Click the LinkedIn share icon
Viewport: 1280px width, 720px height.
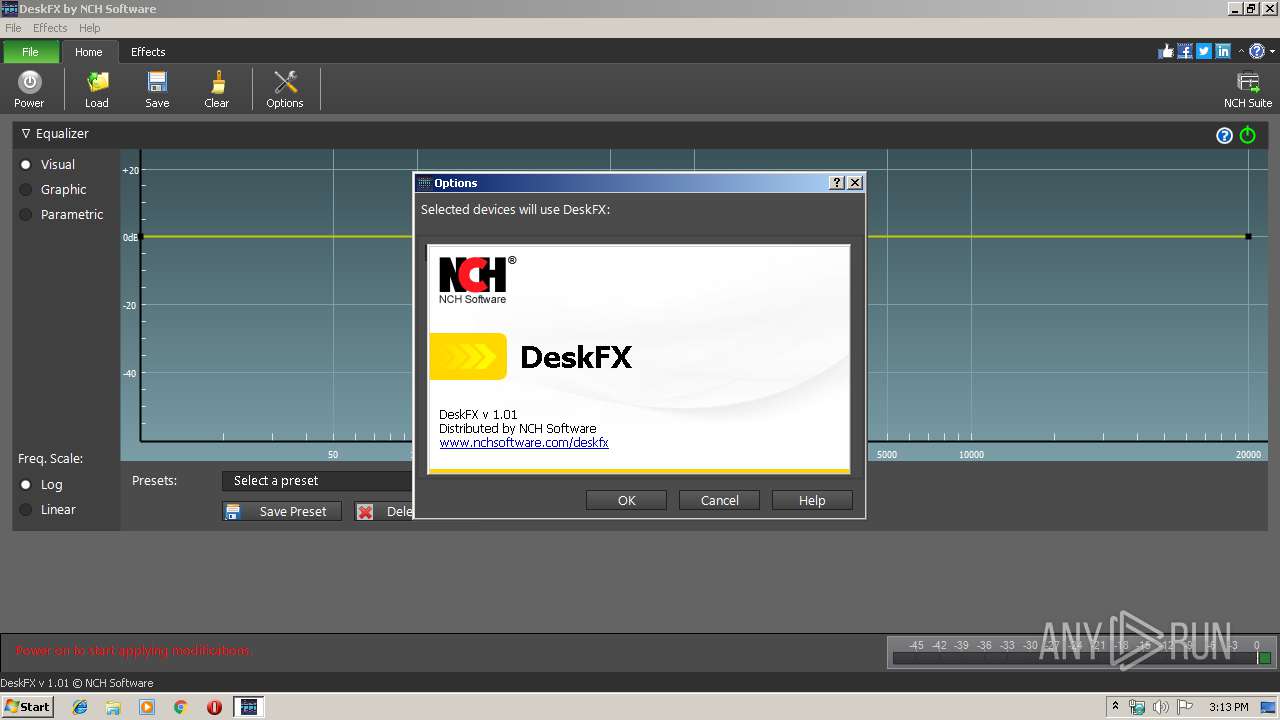(x=1223, y=52)
